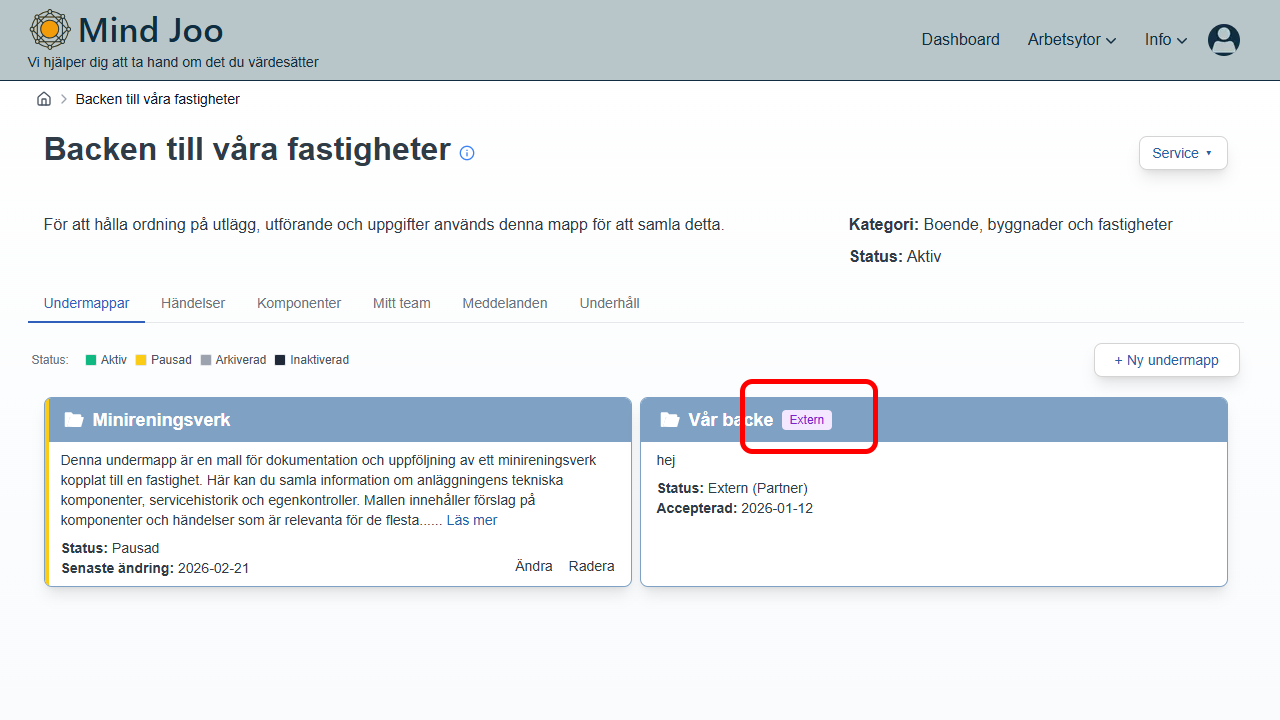Switch to the Händelser tab

coord(193,303)
